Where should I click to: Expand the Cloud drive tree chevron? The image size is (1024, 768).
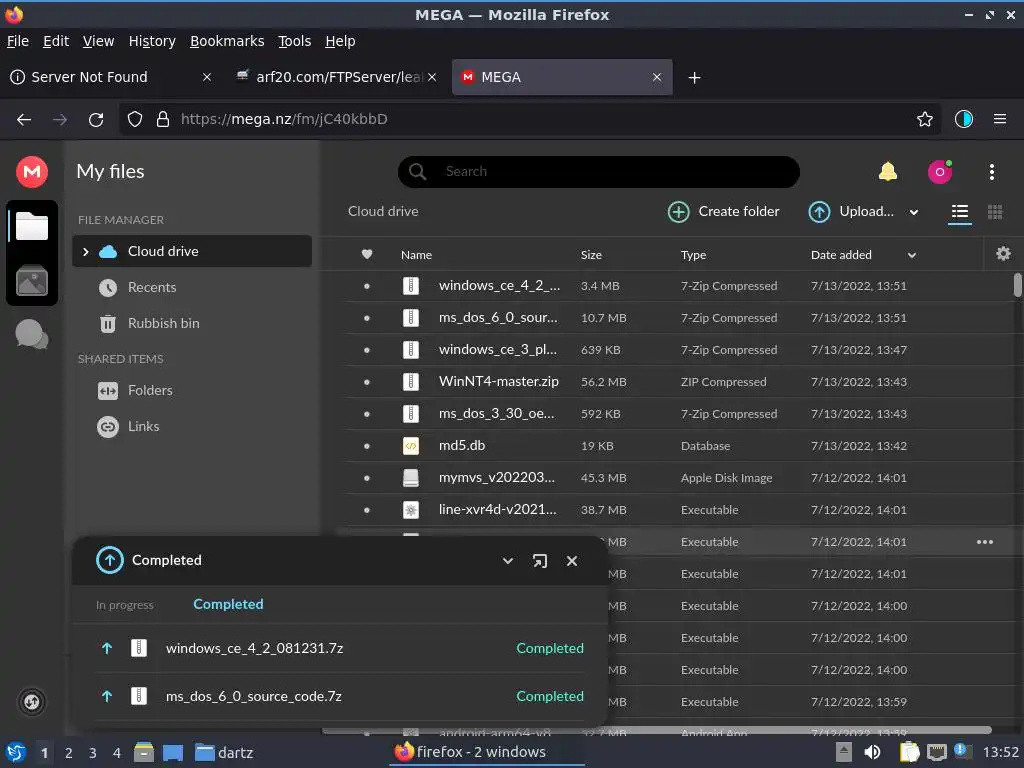pyautogui.click(x=86, y=251)
